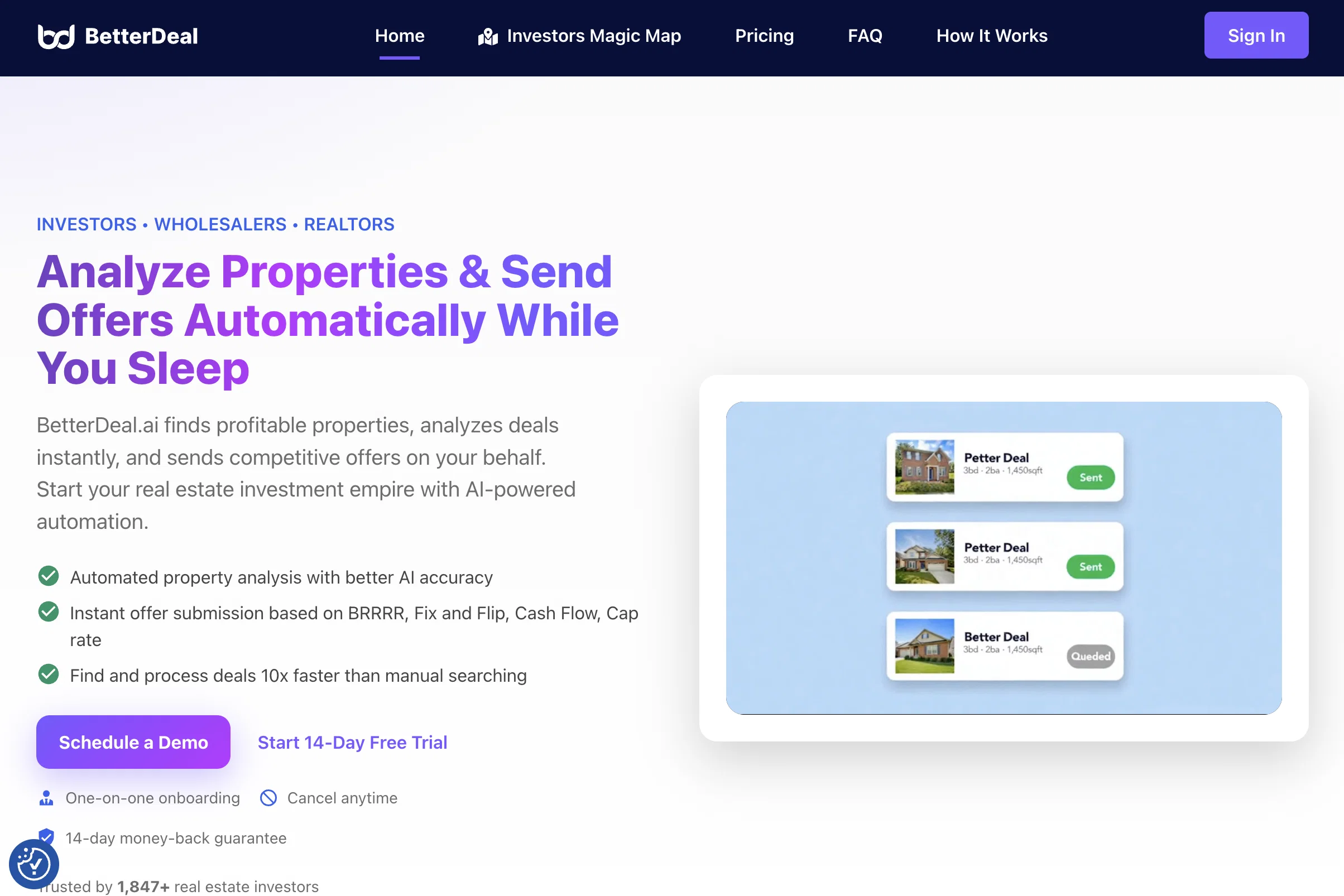Image resolution: width=1344 pixels, height=896 pixels.
Task: Click the Queded badge on Better Deal card
Action: [x=1090, y=656]
